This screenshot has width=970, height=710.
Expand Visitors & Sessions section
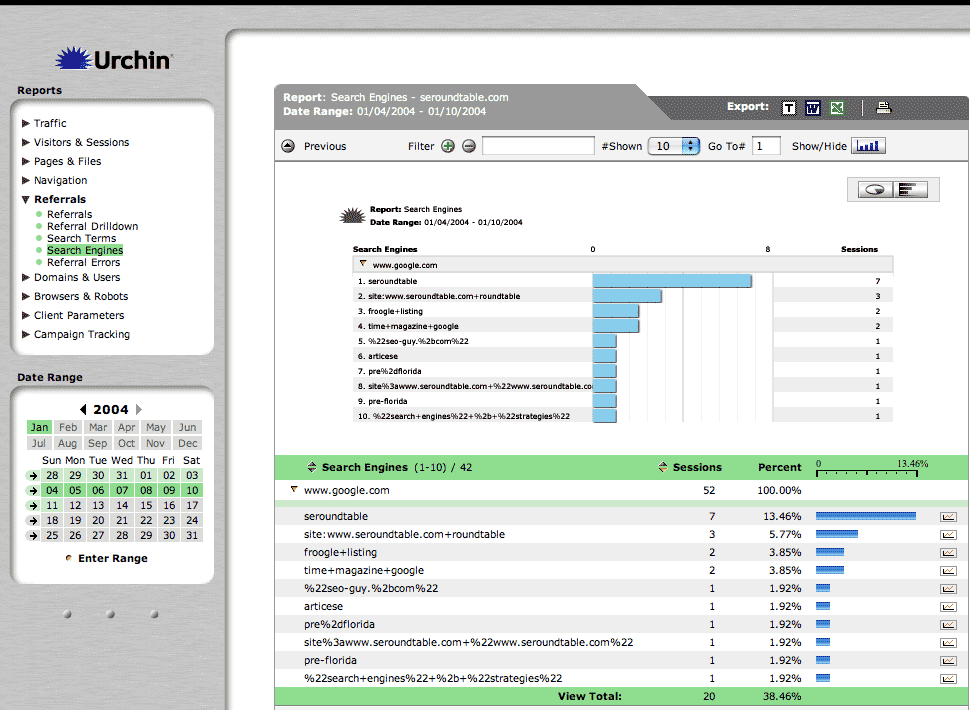pyautogui.click(x=26, y=142)
